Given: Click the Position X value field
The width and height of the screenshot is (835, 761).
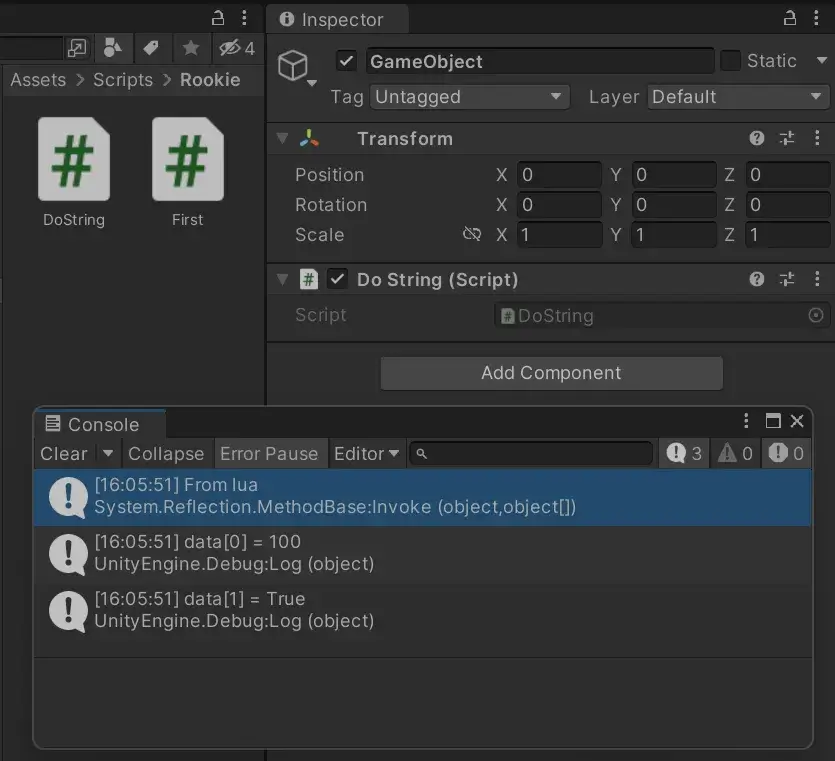Looking at the screenshot, I should 559,175.
